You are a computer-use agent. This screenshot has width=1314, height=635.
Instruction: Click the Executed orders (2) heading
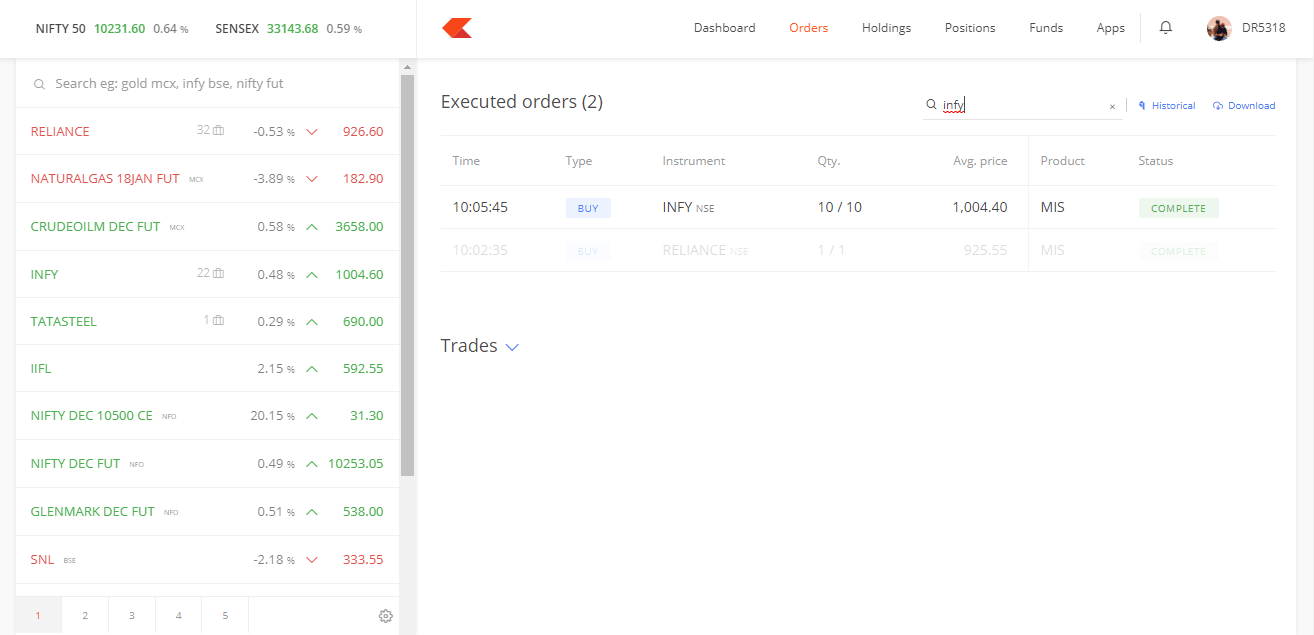[x=522, y=102]
